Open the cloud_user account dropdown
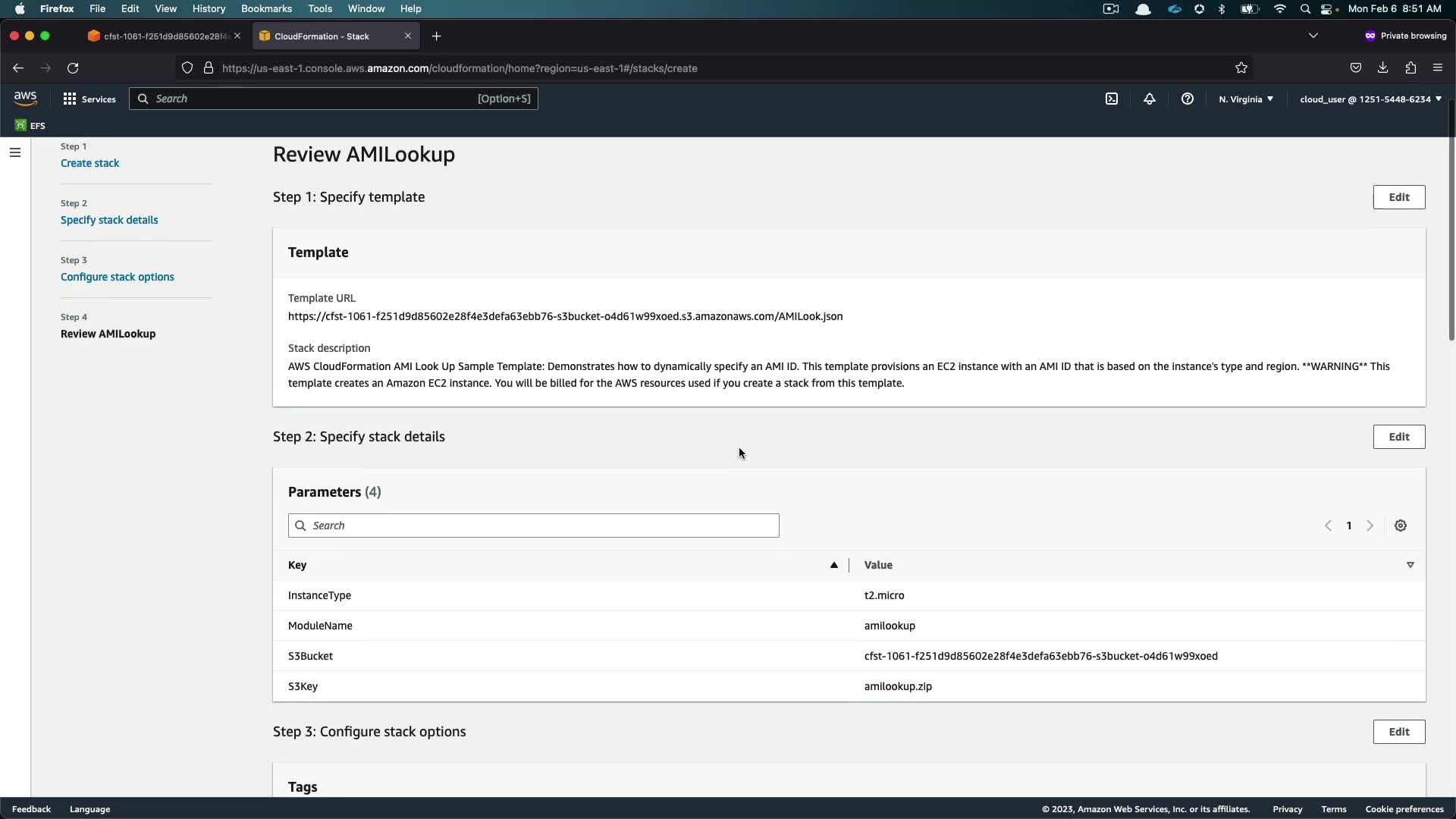The image size is (1456, 819). pyautogui.click(x=1370, y=99)
